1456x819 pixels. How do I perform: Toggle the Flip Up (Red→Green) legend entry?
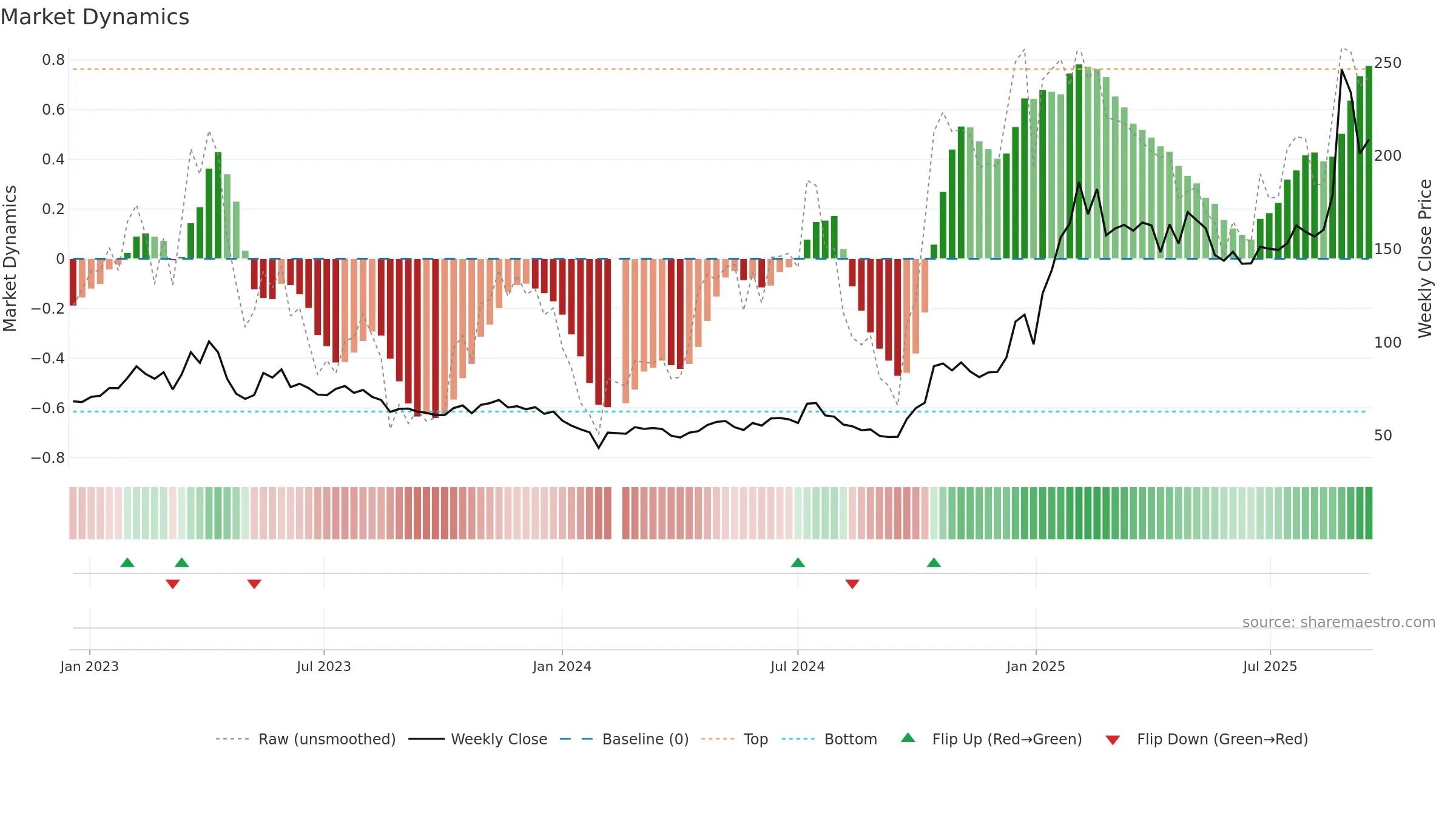click(x=991, y=739)
